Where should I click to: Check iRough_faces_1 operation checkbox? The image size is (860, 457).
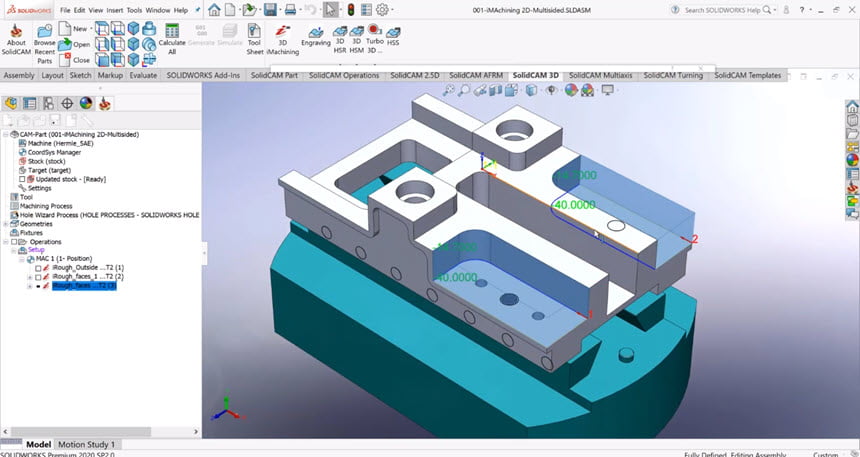coord(38,277)
